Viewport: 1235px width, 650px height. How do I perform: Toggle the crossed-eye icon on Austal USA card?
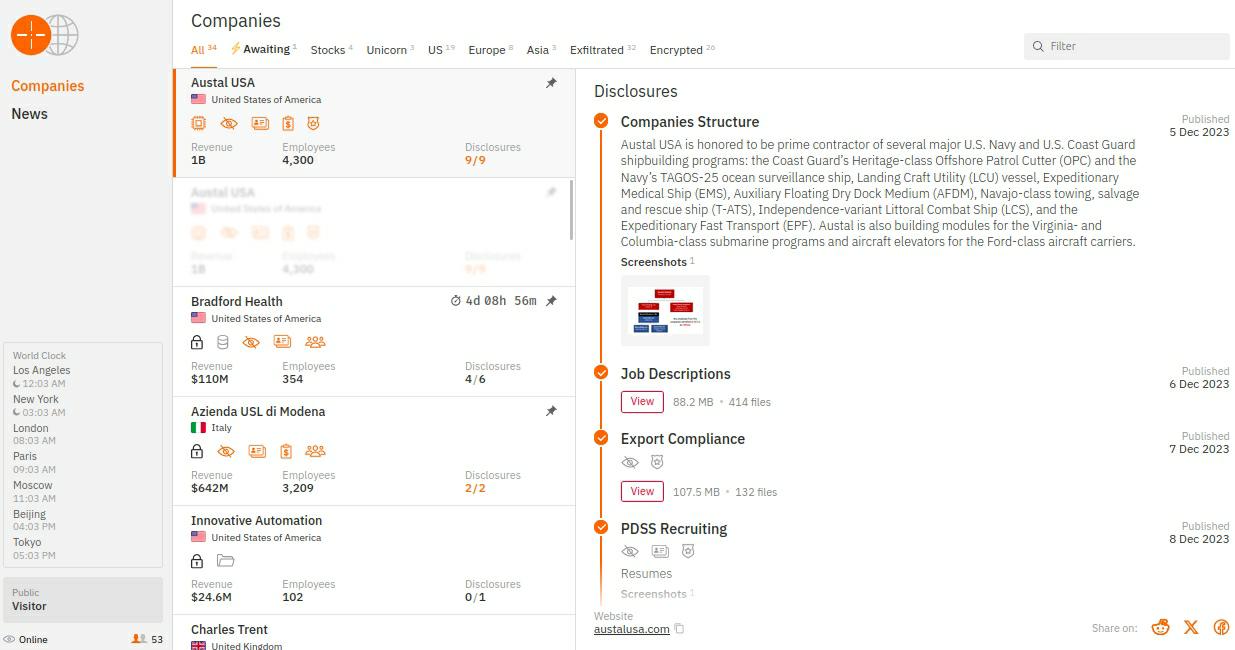click(x=229, y=123)
